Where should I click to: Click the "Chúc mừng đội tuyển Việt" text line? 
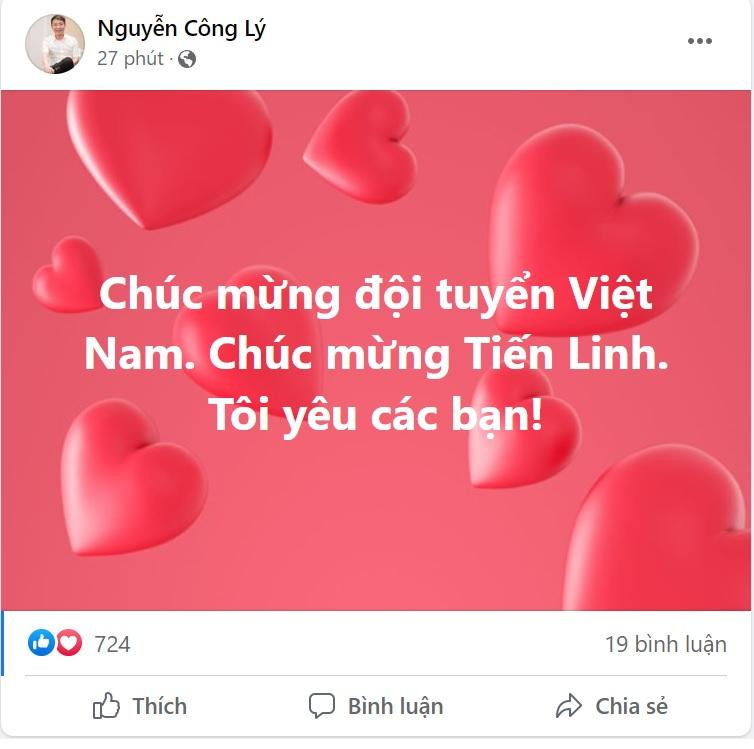point(376,295)
